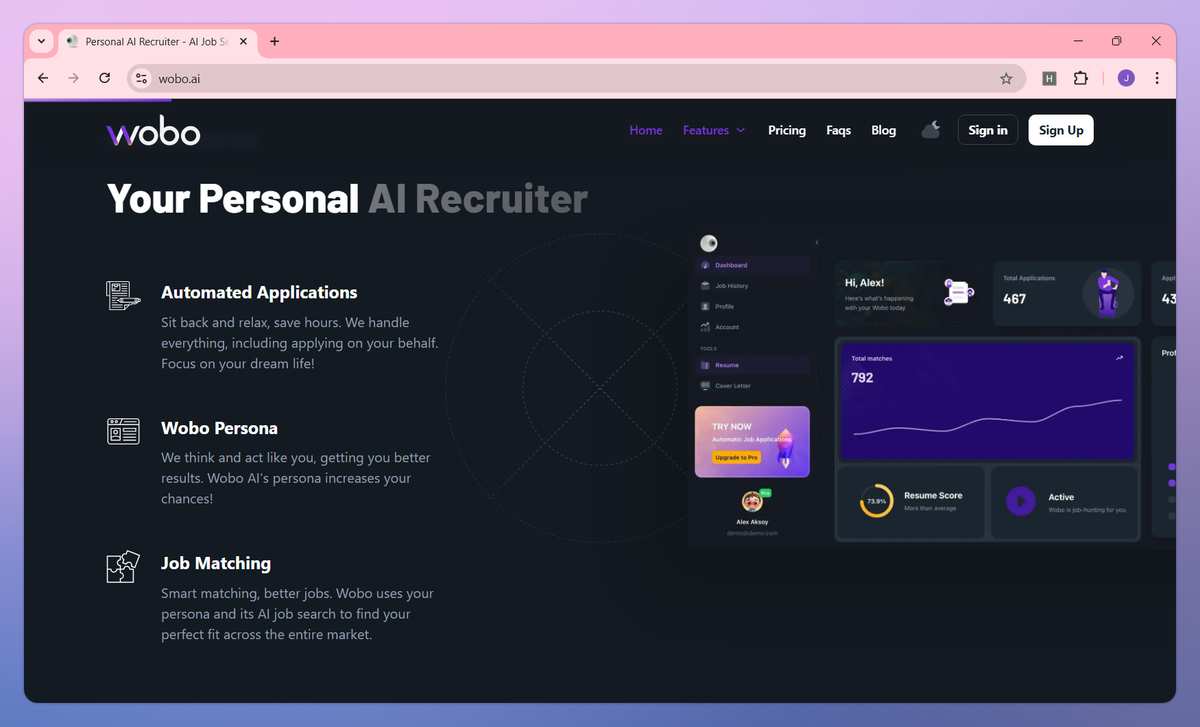Open the H browser extension
The height and width of the screenshot is (727, 1200).
(x=1049, y=78)
